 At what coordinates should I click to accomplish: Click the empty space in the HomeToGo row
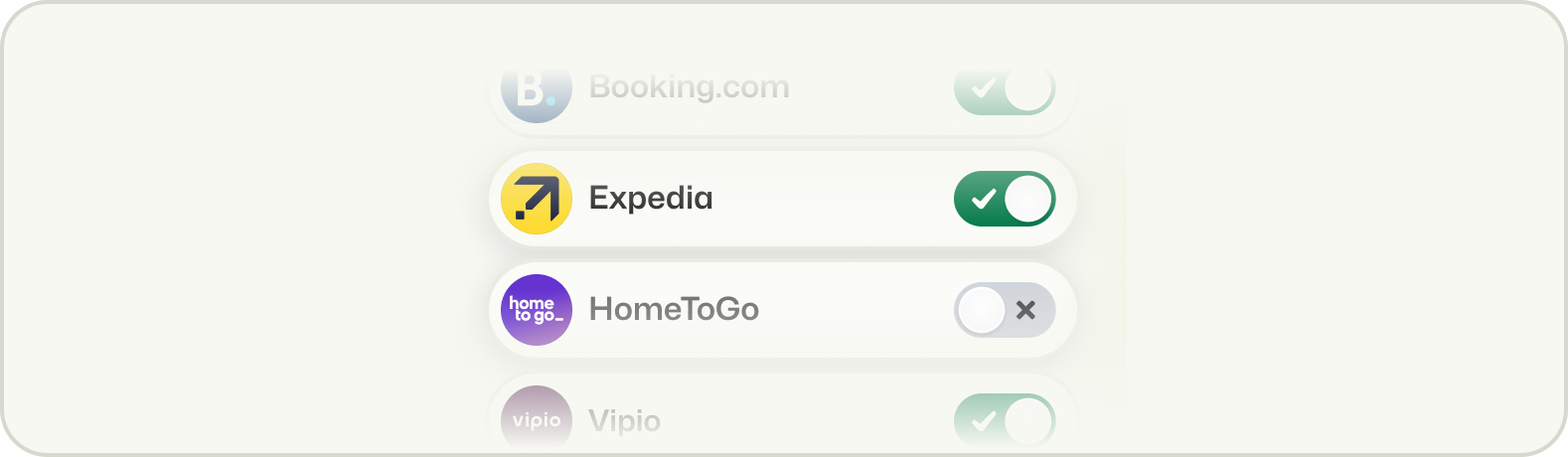pos(855,310)
